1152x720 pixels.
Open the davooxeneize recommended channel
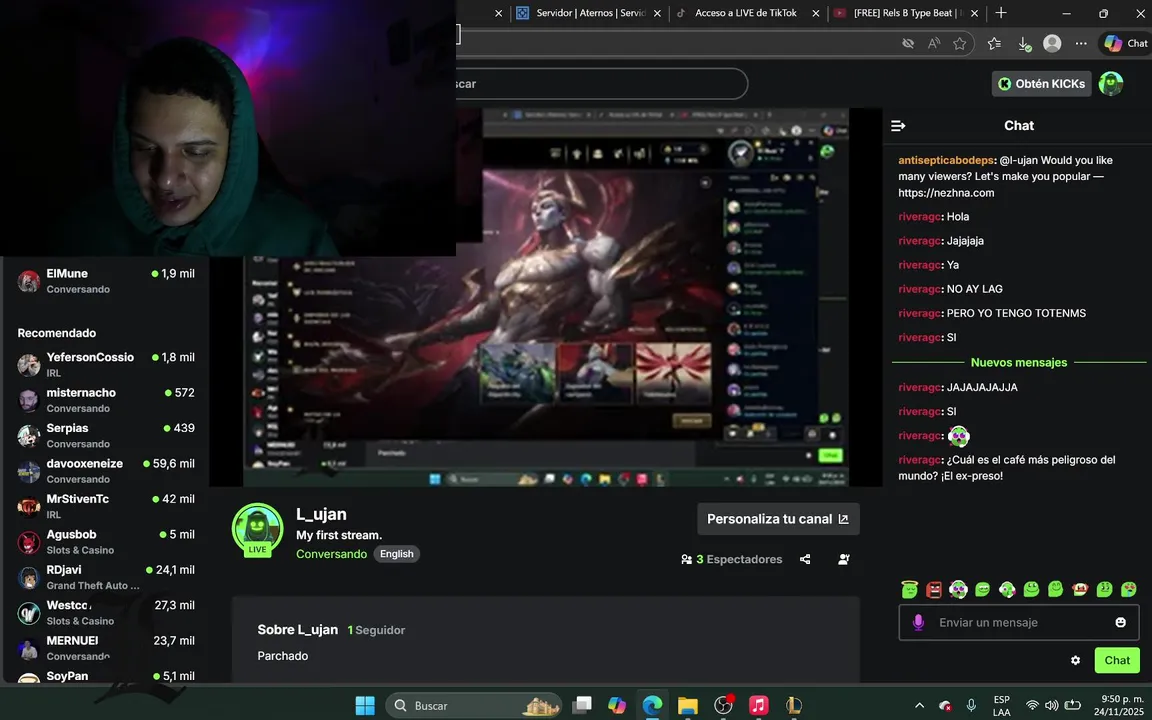coord(106,471)
